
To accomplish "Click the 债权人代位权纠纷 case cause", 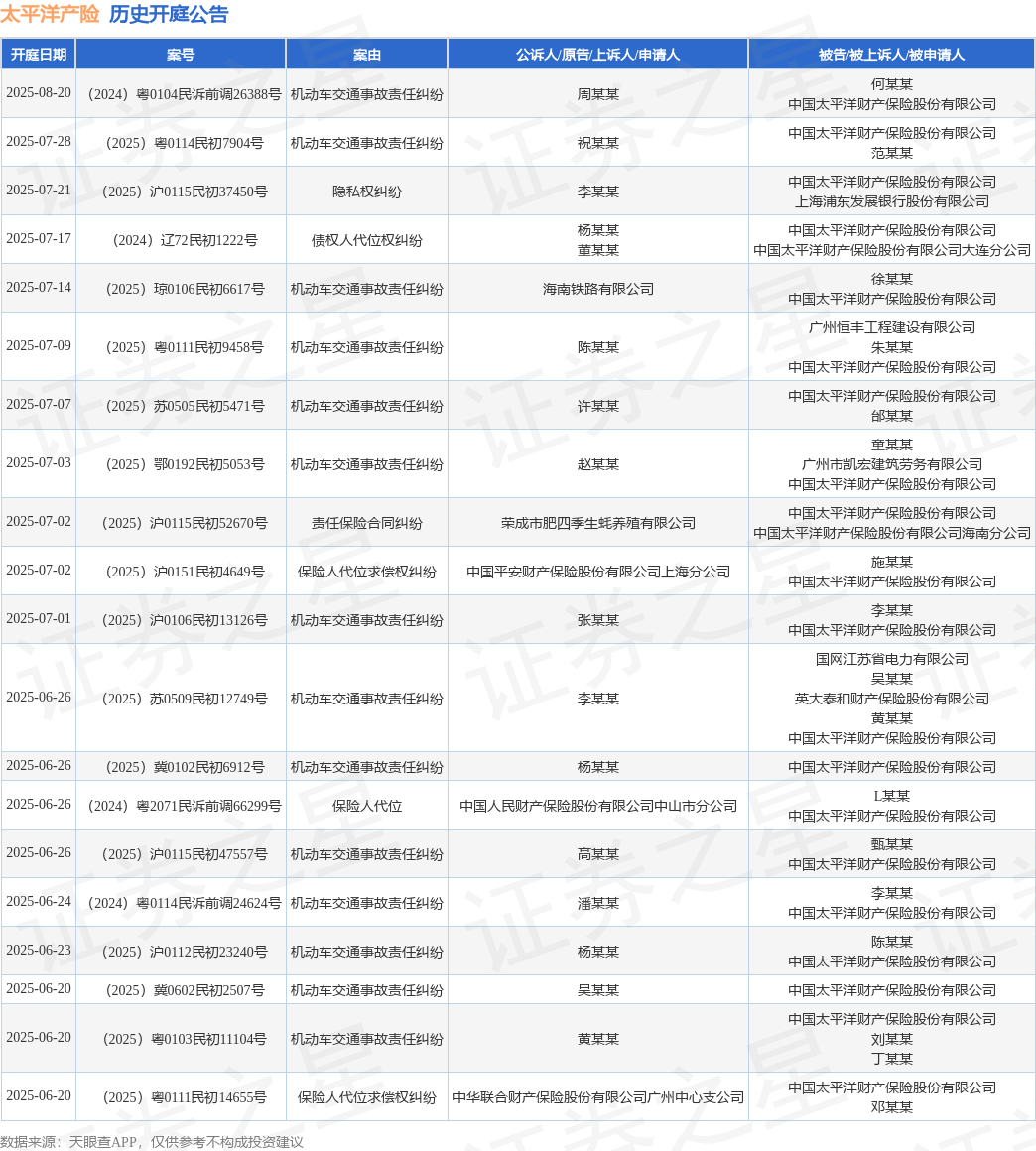I will (x=366, y=240).
